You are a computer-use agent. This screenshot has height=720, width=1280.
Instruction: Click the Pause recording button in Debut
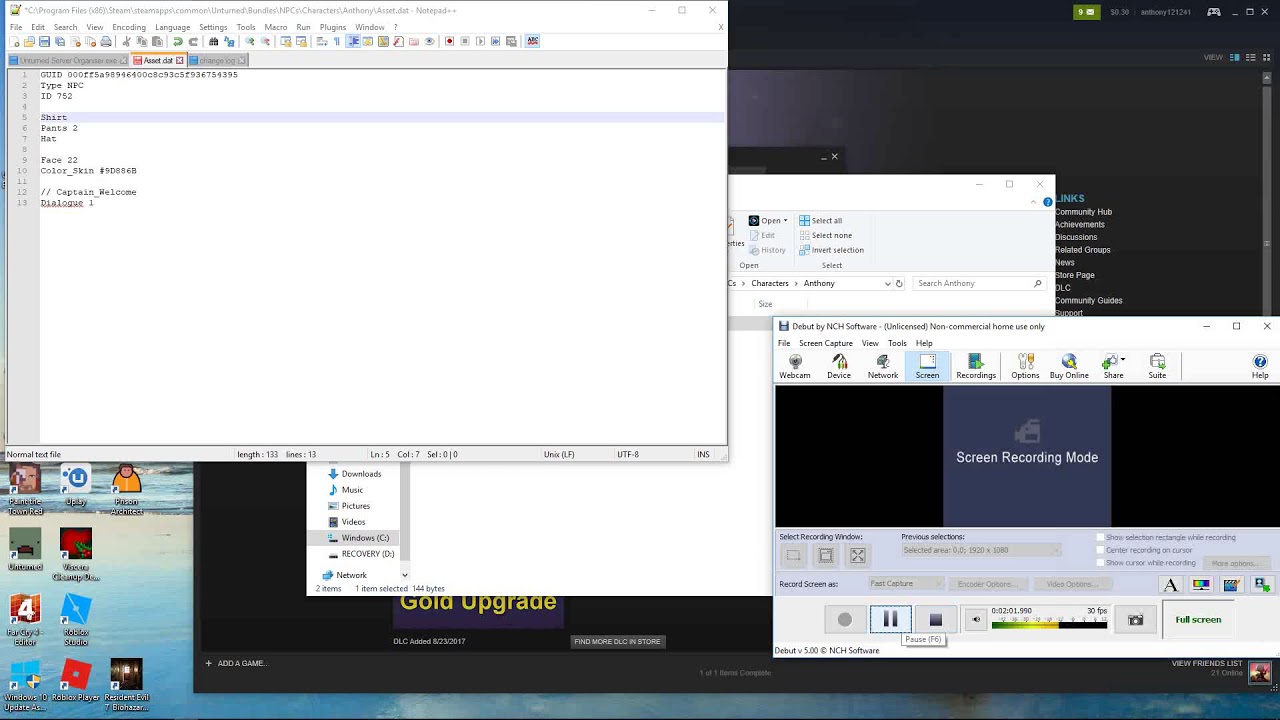[890, 620]
